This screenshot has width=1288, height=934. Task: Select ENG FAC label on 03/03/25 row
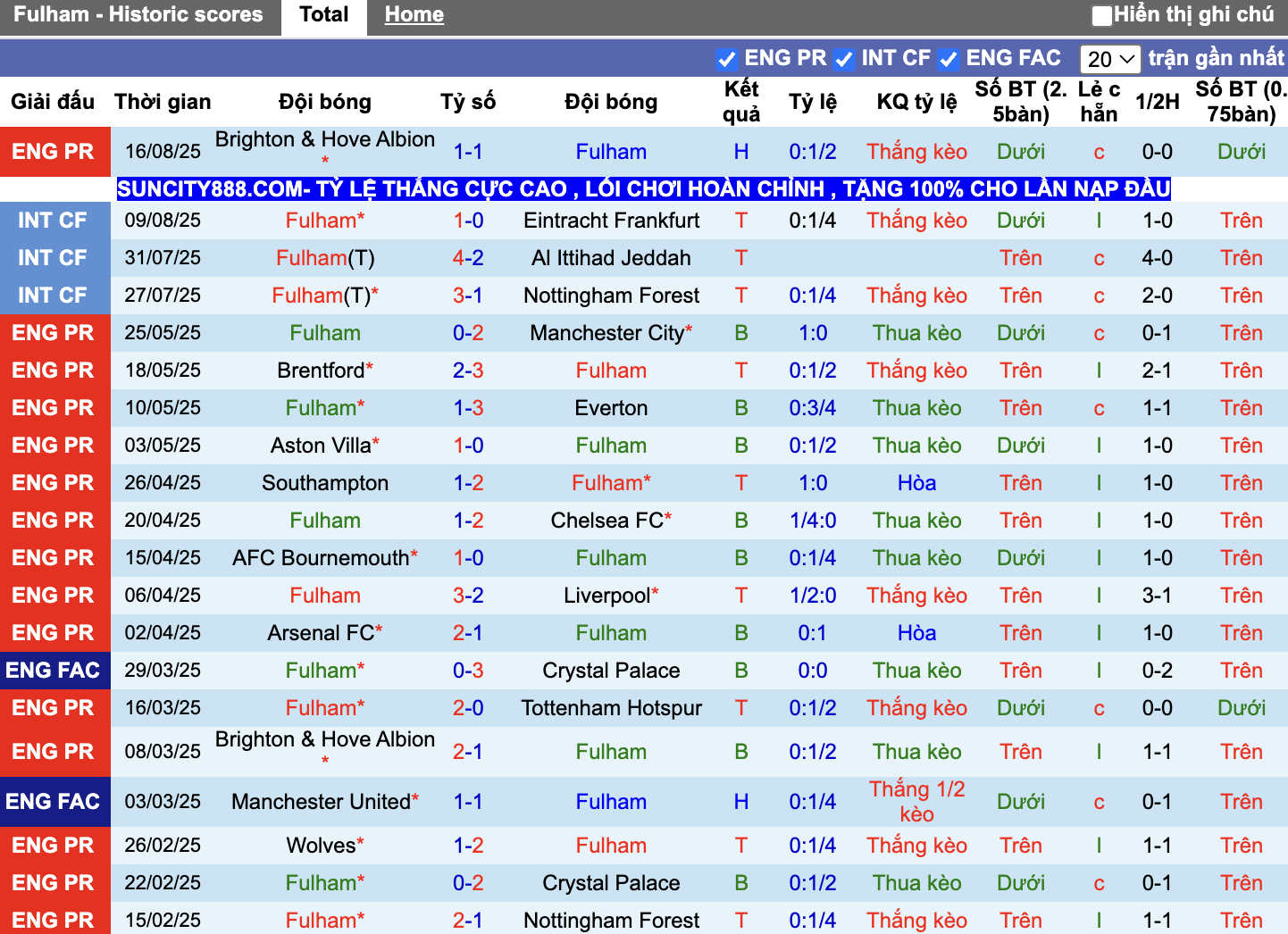tap(54, 802)
